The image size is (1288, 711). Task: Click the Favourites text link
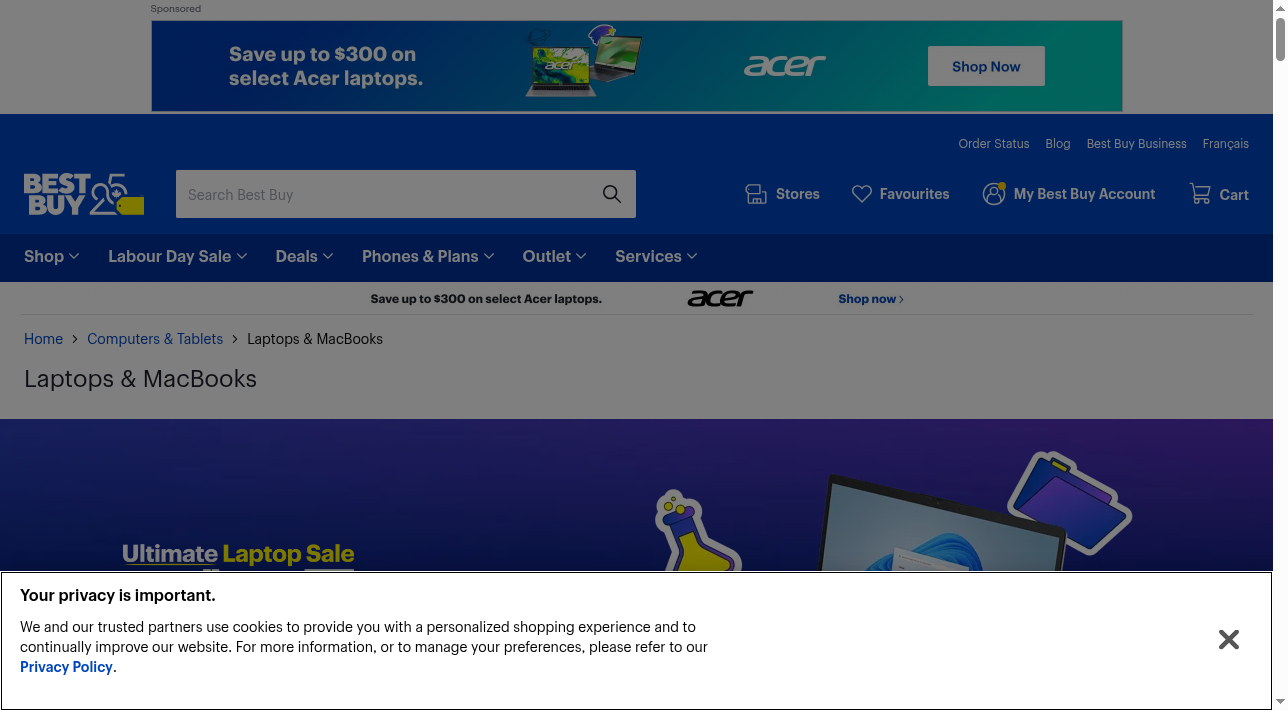tap(915, 194)
